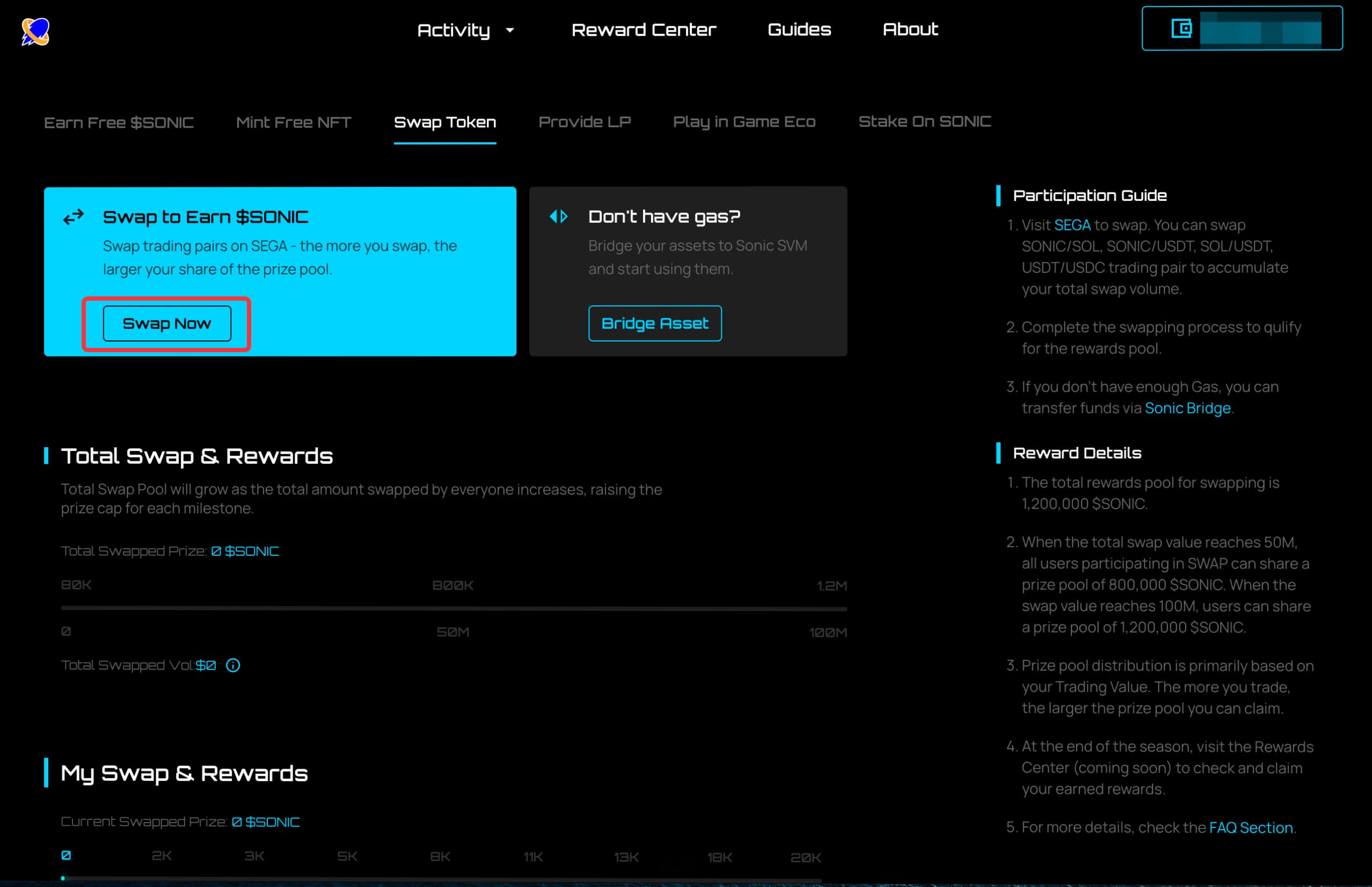
Task: Click the $0 Total Swapped Vol value
Action: tap(206, 665)
